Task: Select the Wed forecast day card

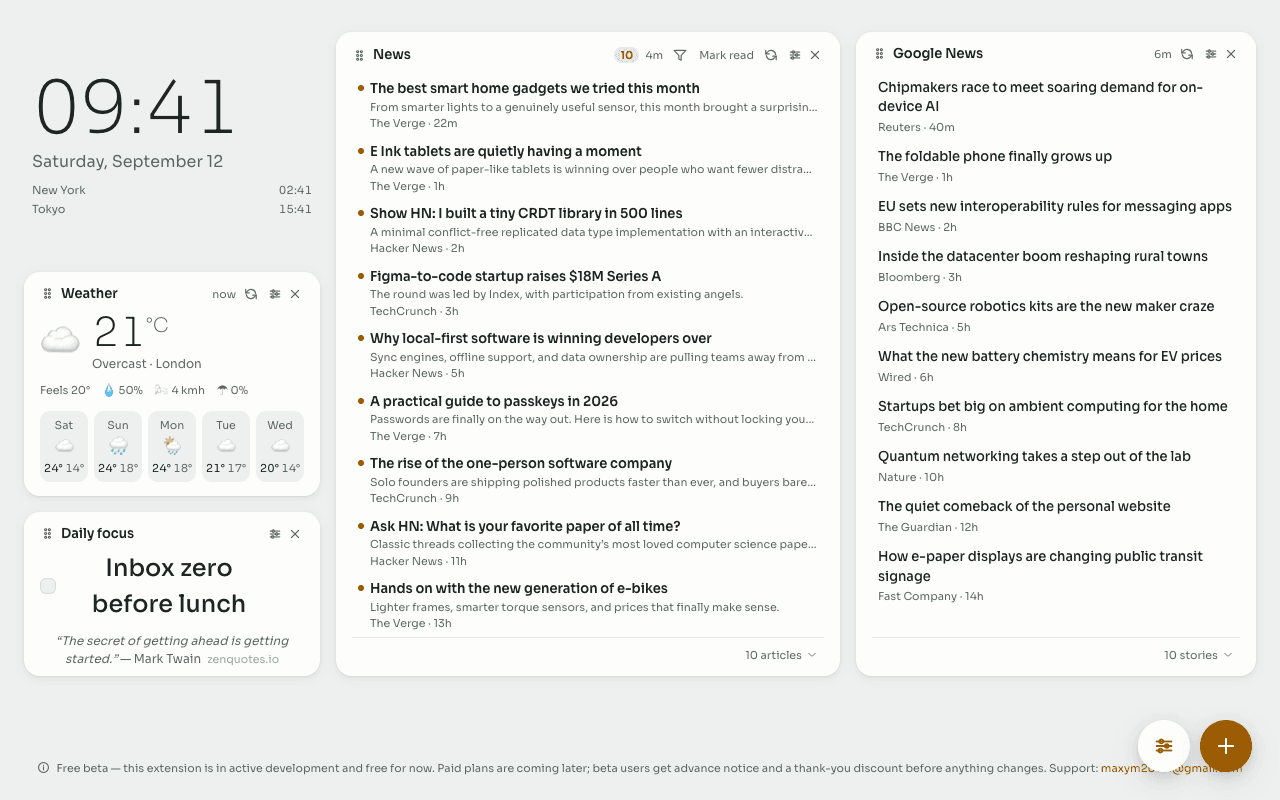Action: tap(280, 446)
